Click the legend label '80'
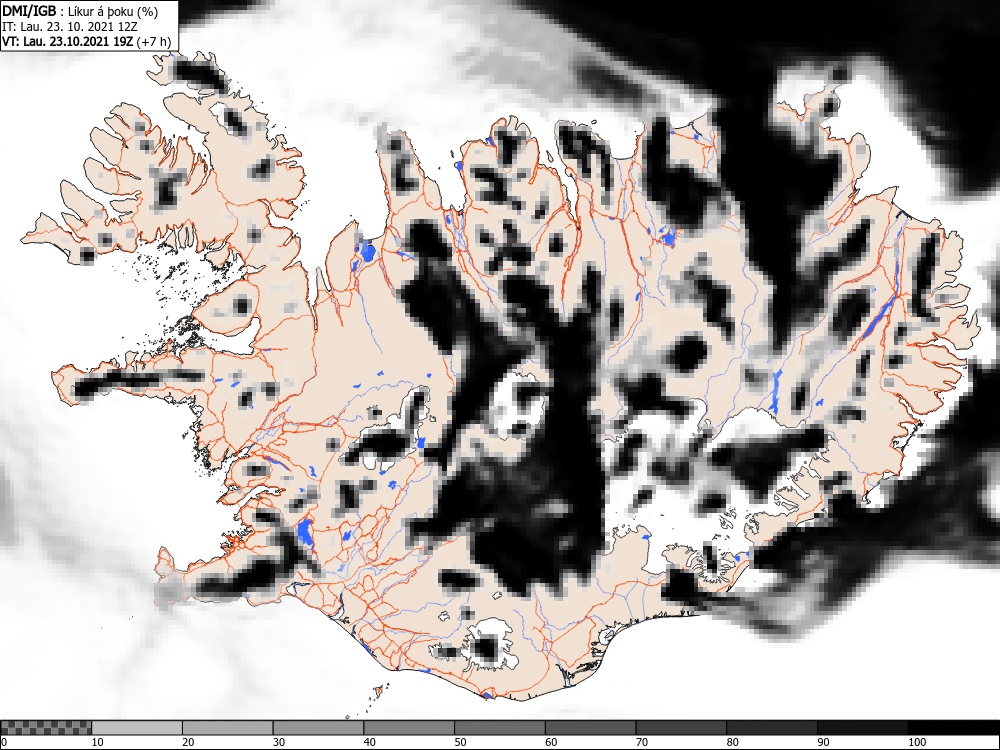 point(732,742)
